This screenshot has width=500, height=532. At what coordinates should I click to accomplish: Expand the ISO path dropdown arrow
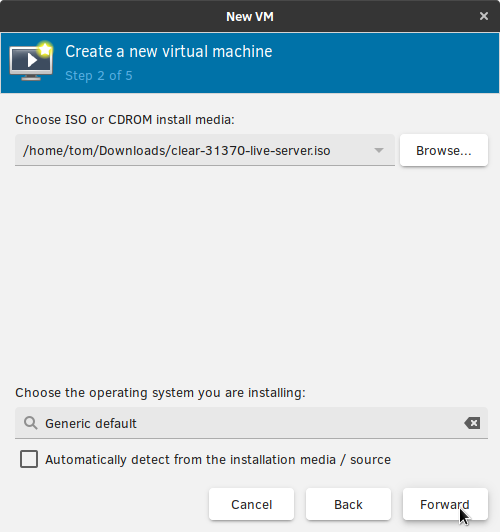379,150
